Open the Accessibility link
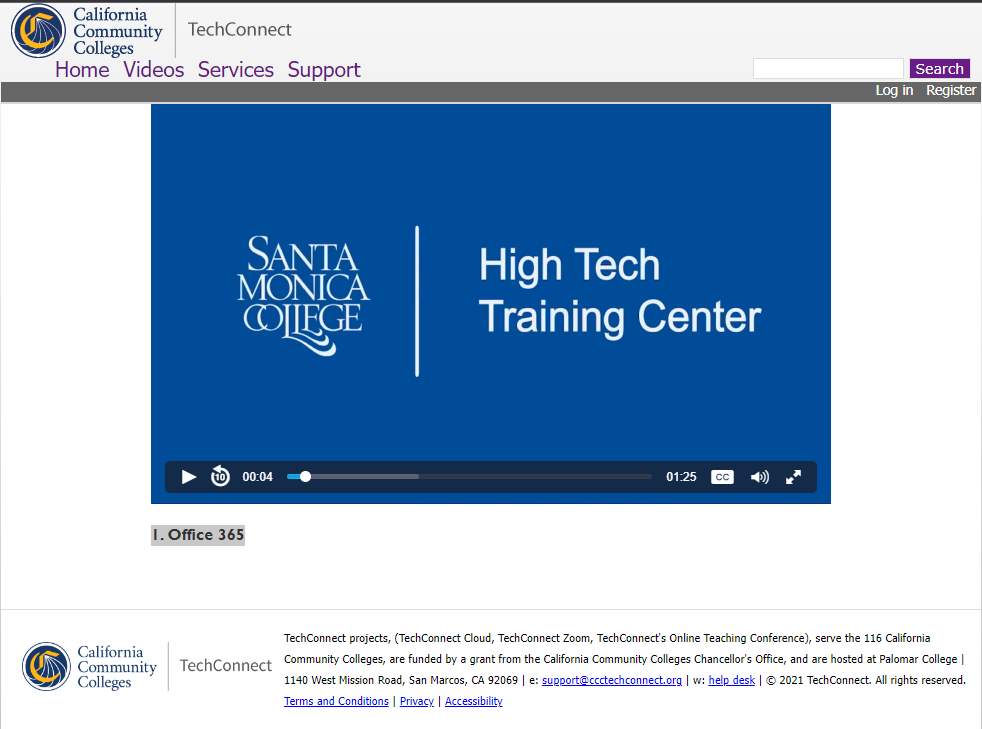Screen dimensions: 982x729 point(473,701)
